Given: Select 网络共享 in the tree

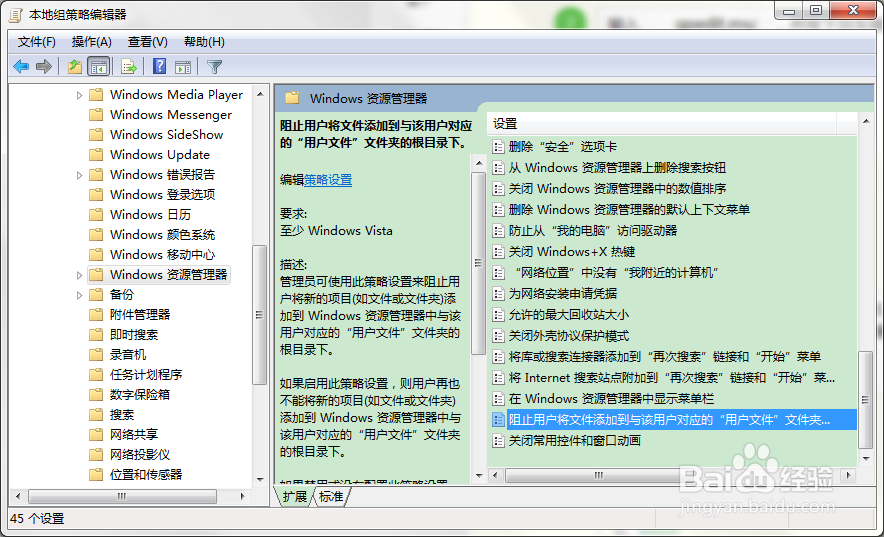Looking at the screenshot, I should tap(134, 434).
